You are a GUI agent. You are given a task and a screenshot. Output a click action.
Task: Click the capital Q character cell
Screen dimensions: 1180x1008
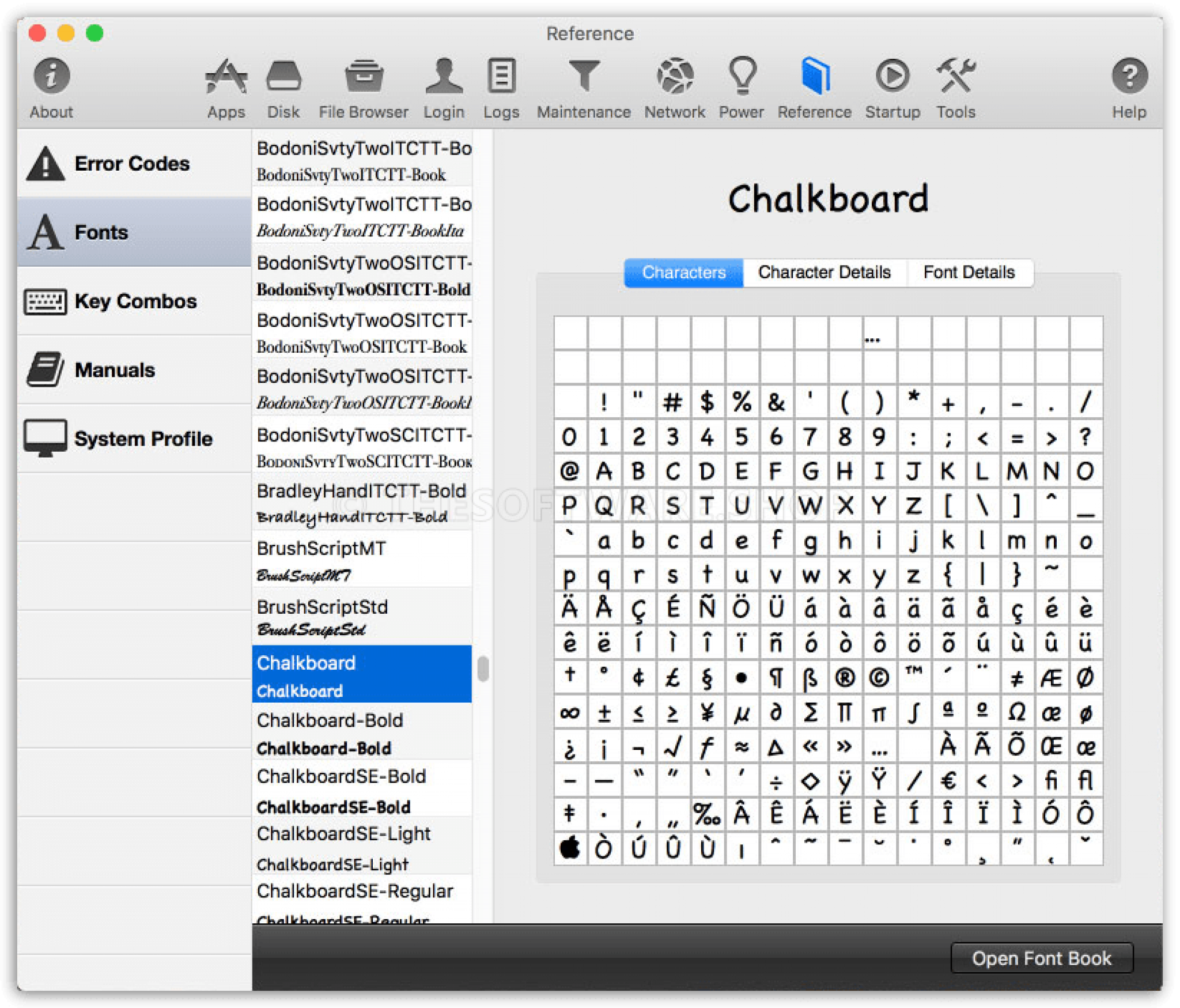coord(604,505)
